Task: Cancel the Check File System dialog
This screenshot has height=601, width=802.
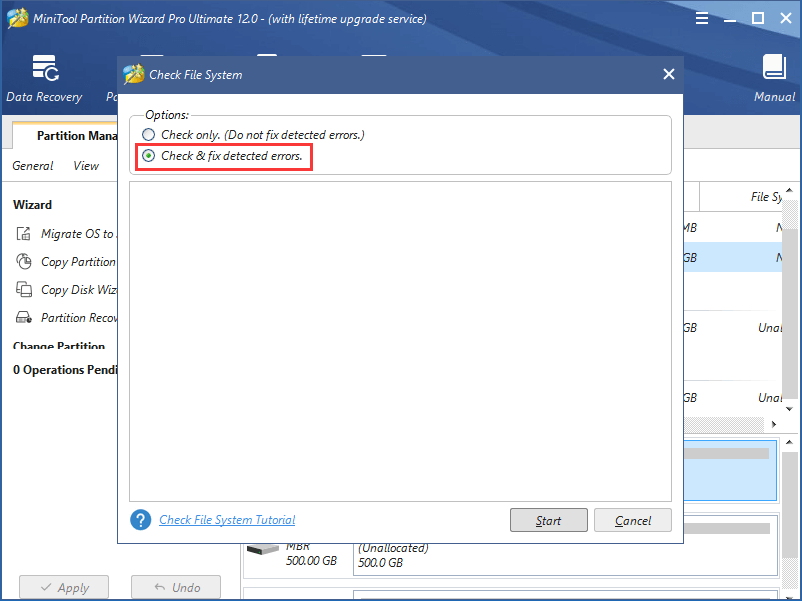Action: [x=633, y=520]
